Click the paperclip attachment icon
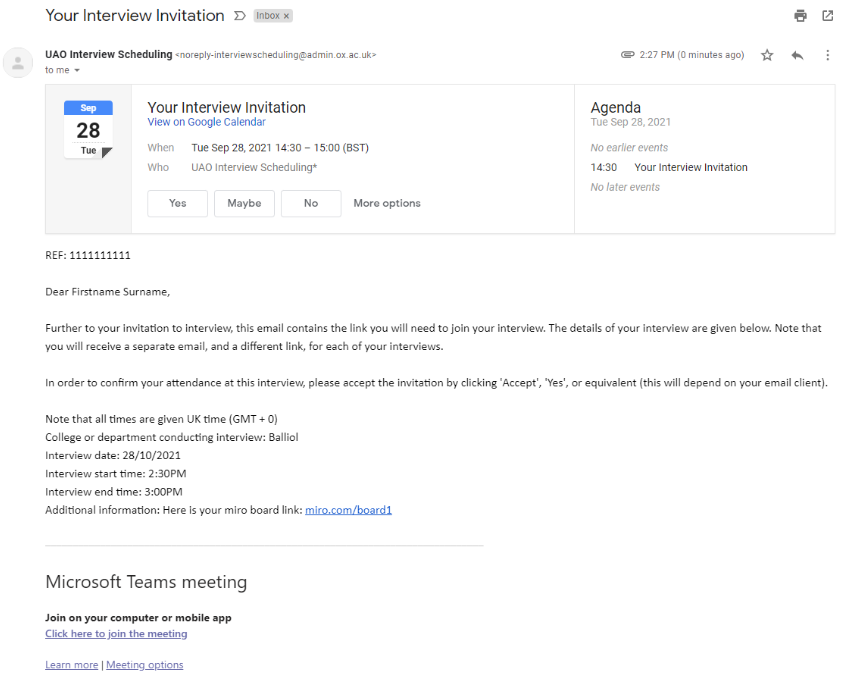Viewport: 844px width, 688px height. [627, 55]
